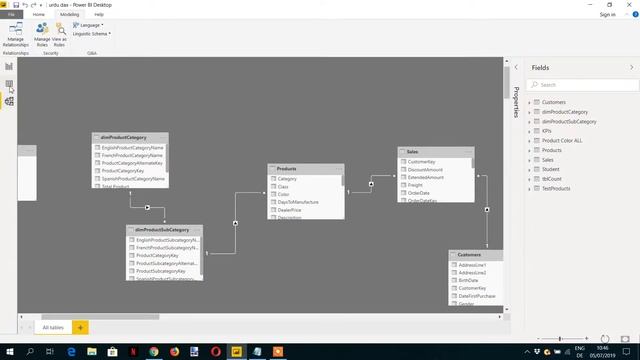Save the file via the quick-access save icon

[x=16, y=5]
